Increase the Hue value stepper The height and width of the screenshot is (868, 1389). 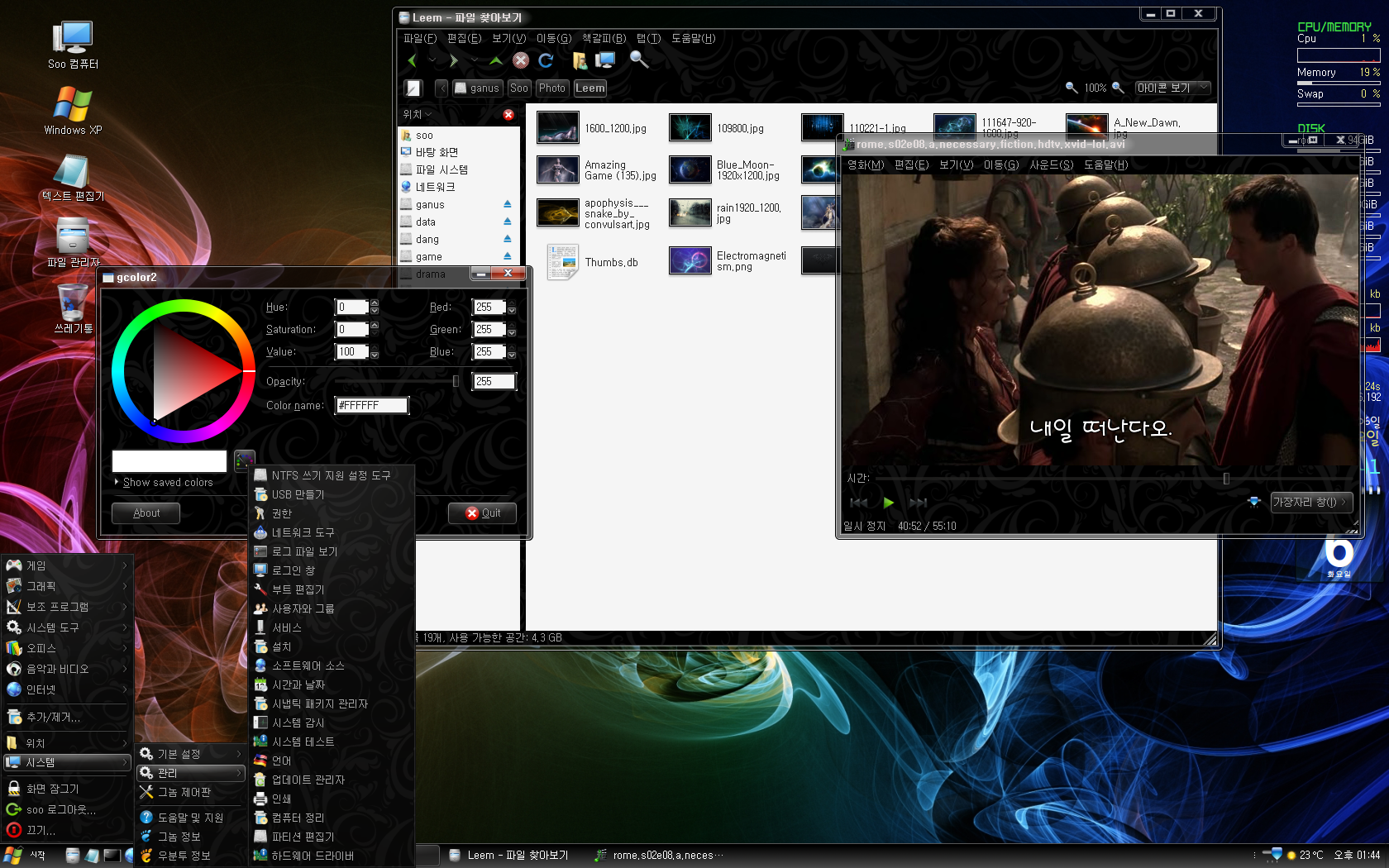(375, 303)
